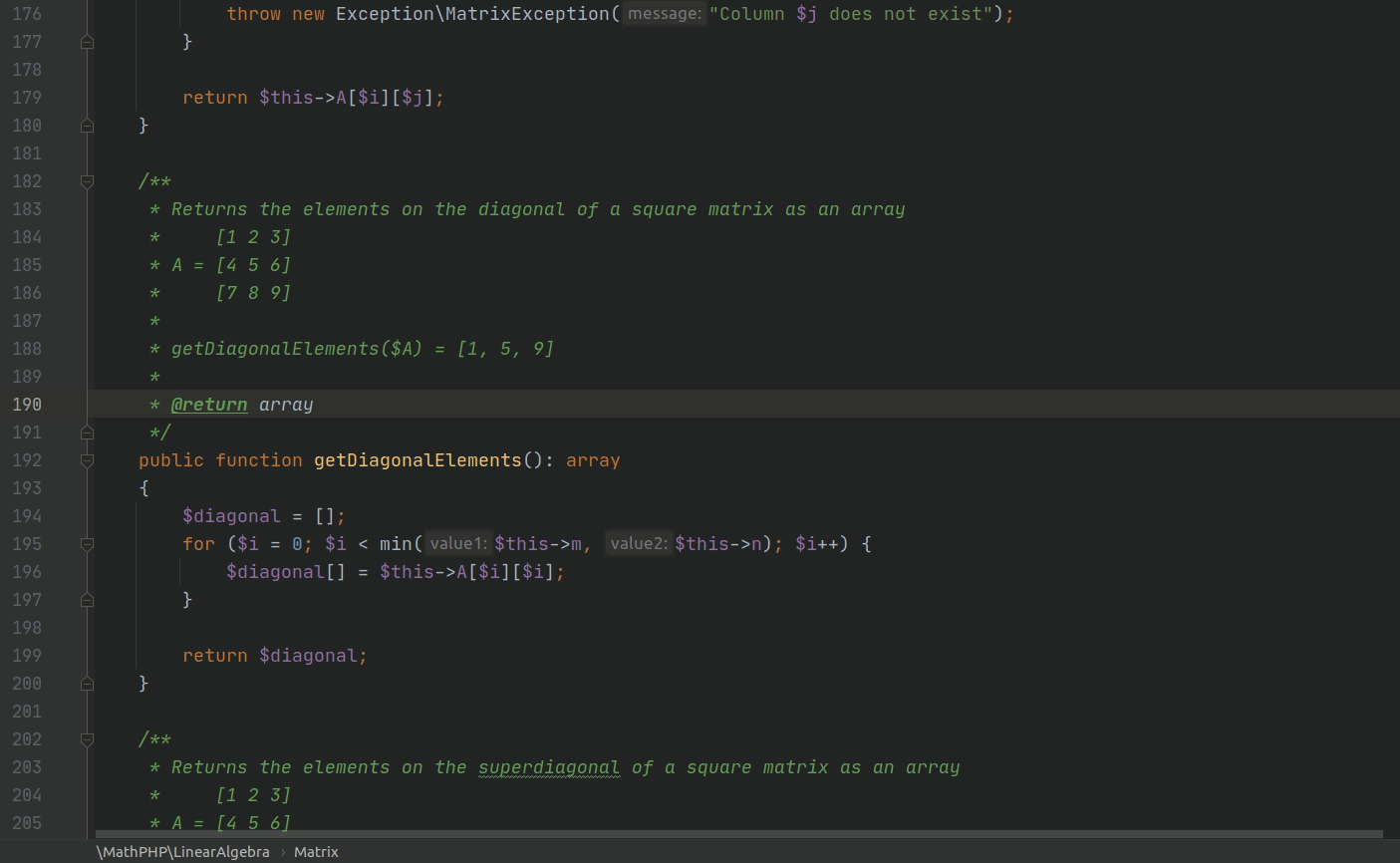Click the underlined word 'superdiagonal' on line 203
Viewport: 1400px width, 863px height.
[x=549, y=767]
